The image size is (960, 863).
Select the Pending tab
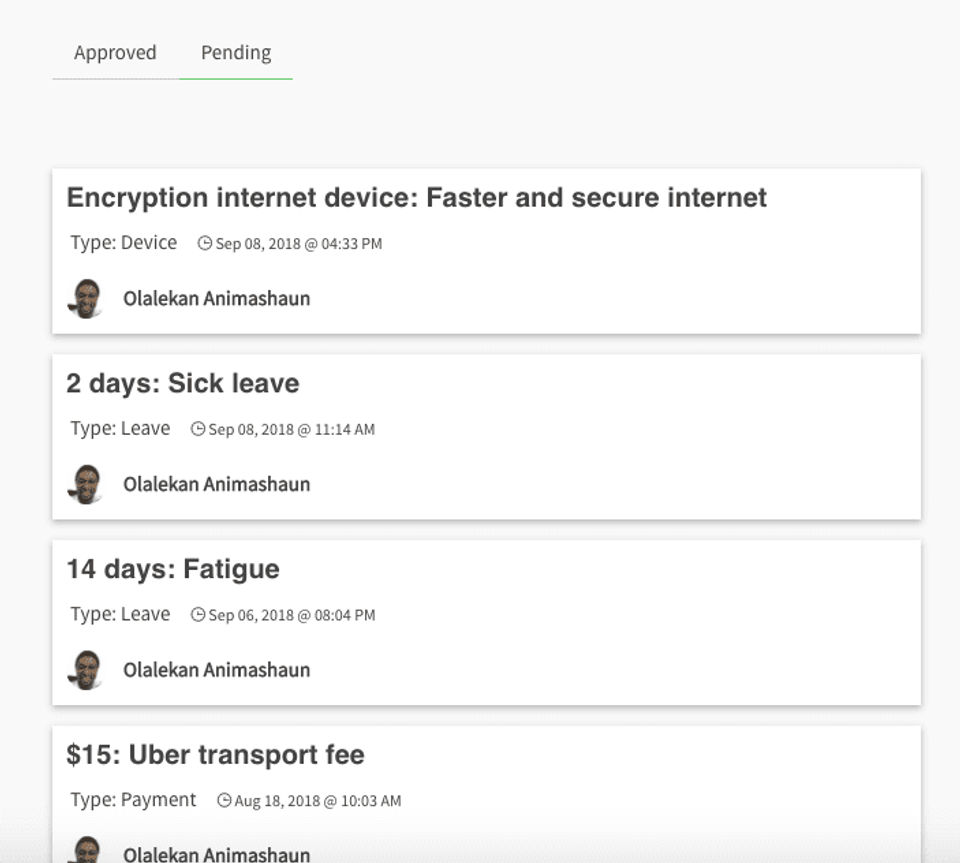236,53
